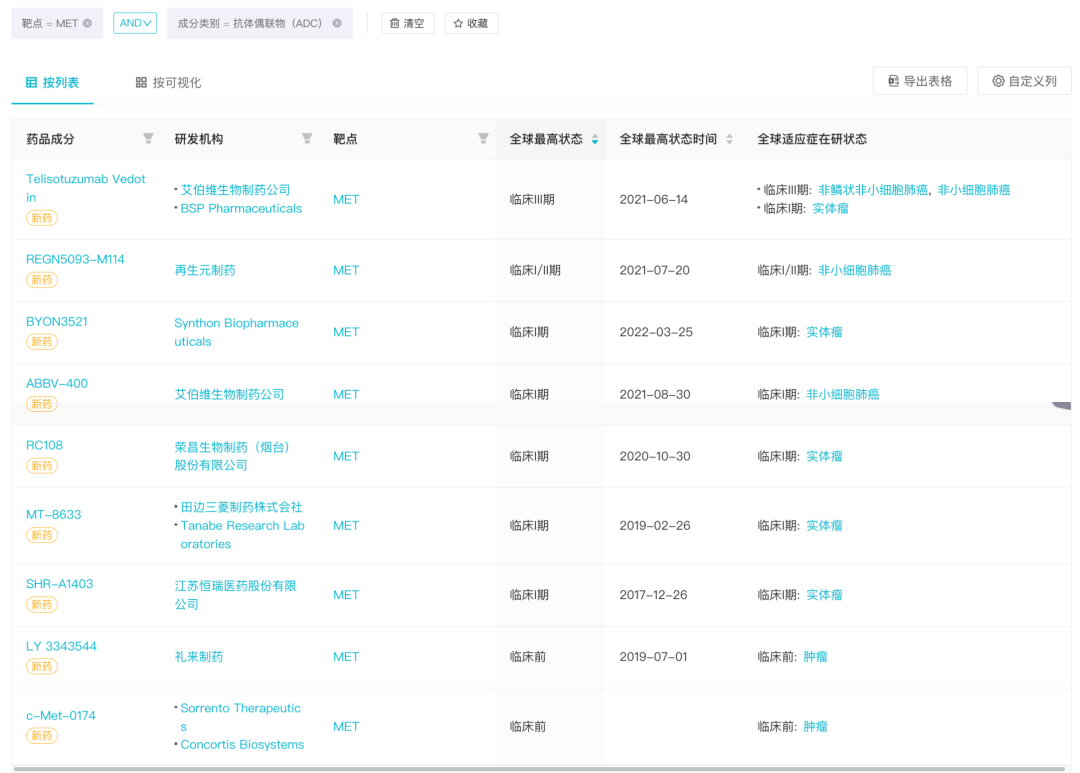The height and width of the screenshot is (773, 1080).
Task: Click the date 2017-12-26 cell
Action: (x=653, y=595)
